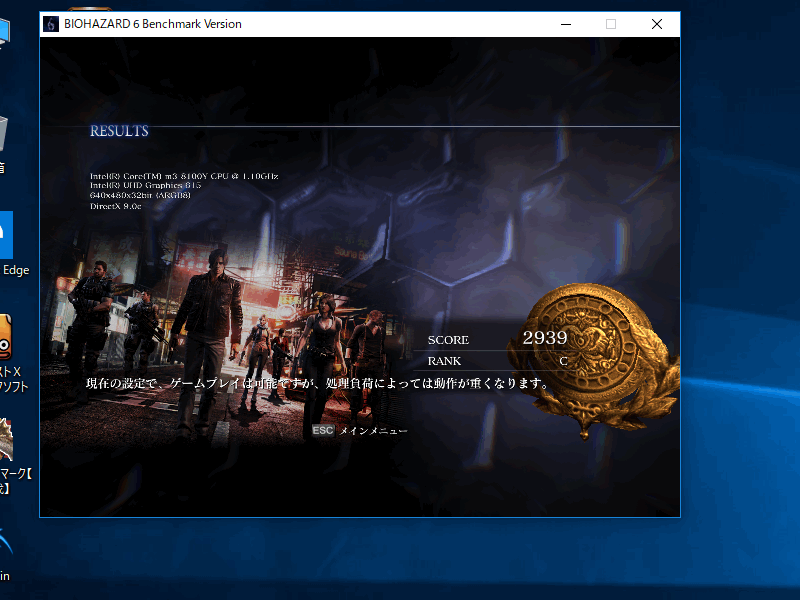Close the BIOHAZARD 6 Benchmark window
This screenshot has height=600, width=800.
point(656,24)
